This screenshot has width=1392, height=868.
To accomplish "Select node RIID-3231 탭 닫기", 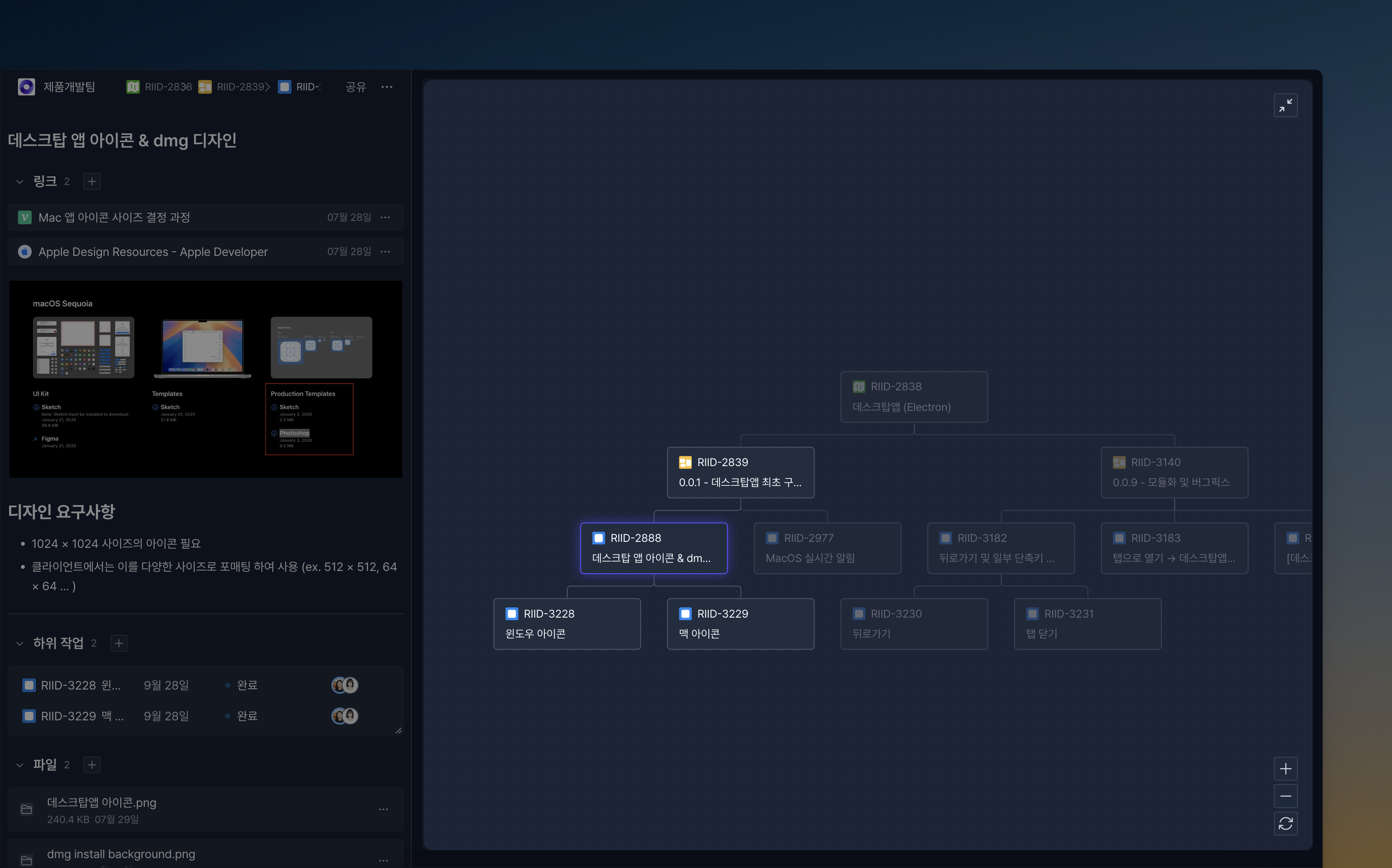I will (x=1088, y=624).
